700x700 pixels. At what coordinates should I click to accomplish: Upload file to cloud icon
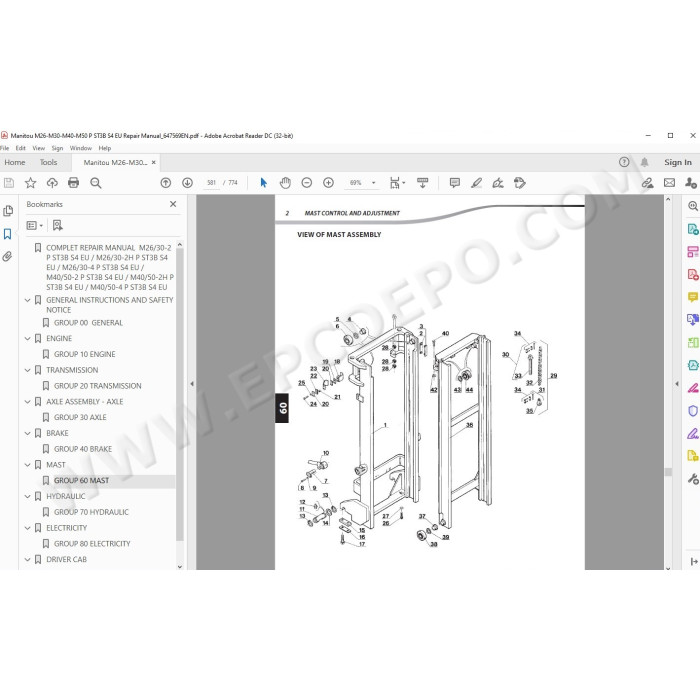pos(52,183)
